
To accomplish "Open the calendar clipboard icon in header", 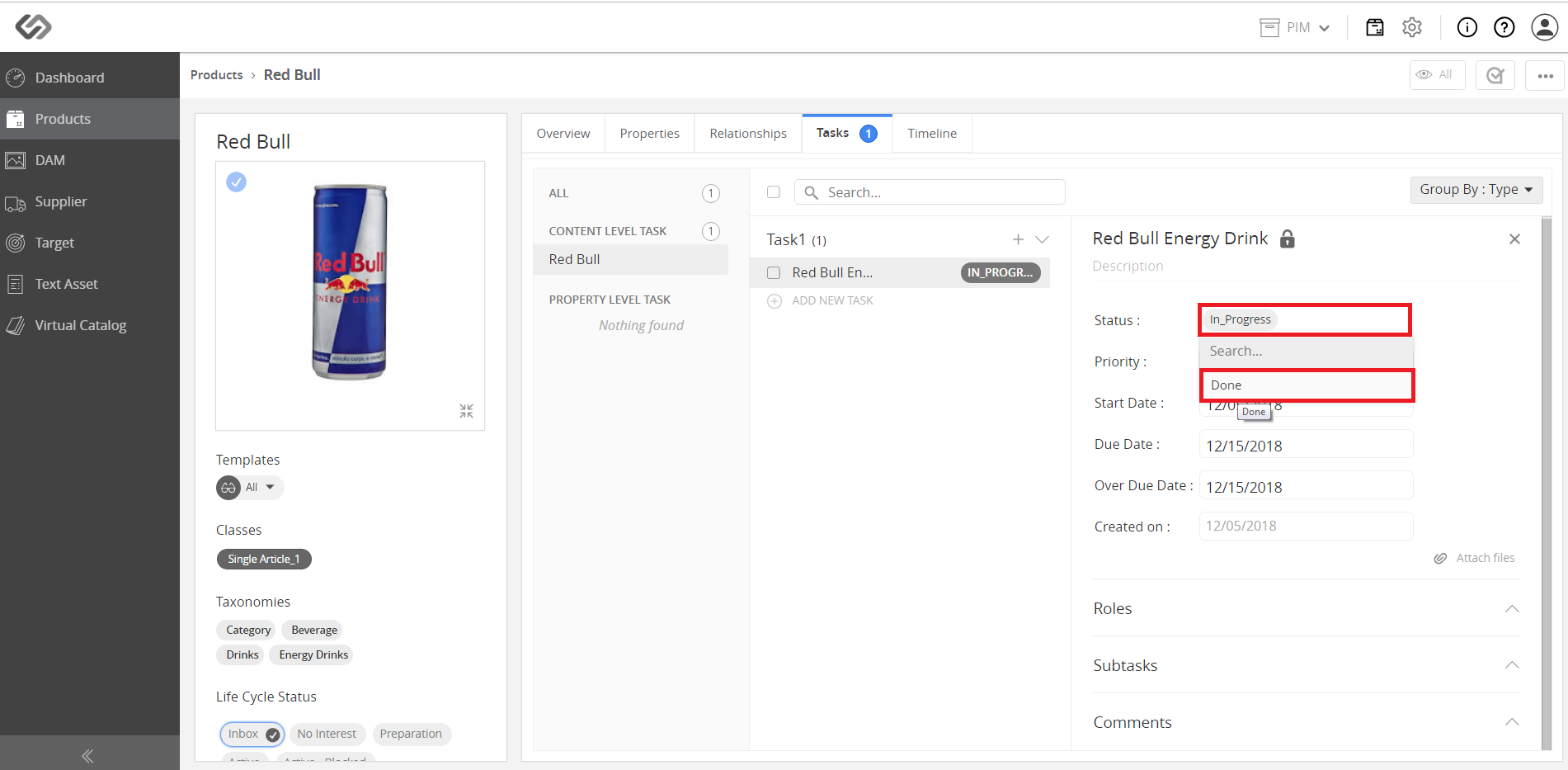I will pos(1375,27).
